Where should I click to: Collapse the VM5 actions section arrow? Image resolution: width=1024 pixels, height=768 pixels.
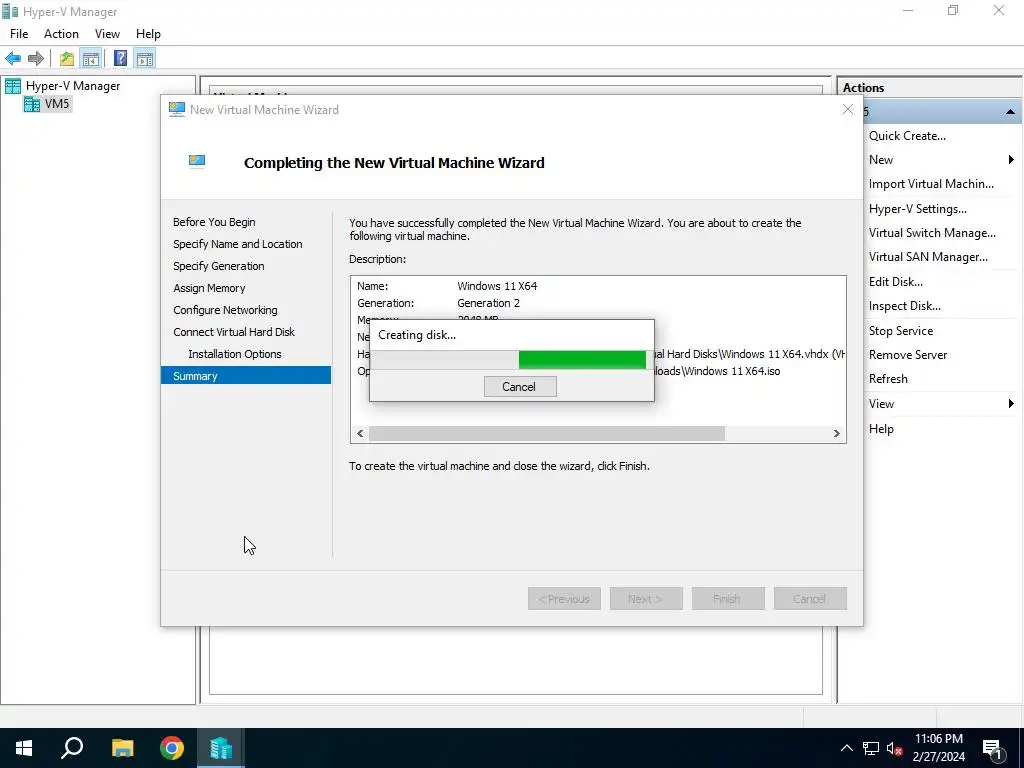click(x=1010, y=112)
